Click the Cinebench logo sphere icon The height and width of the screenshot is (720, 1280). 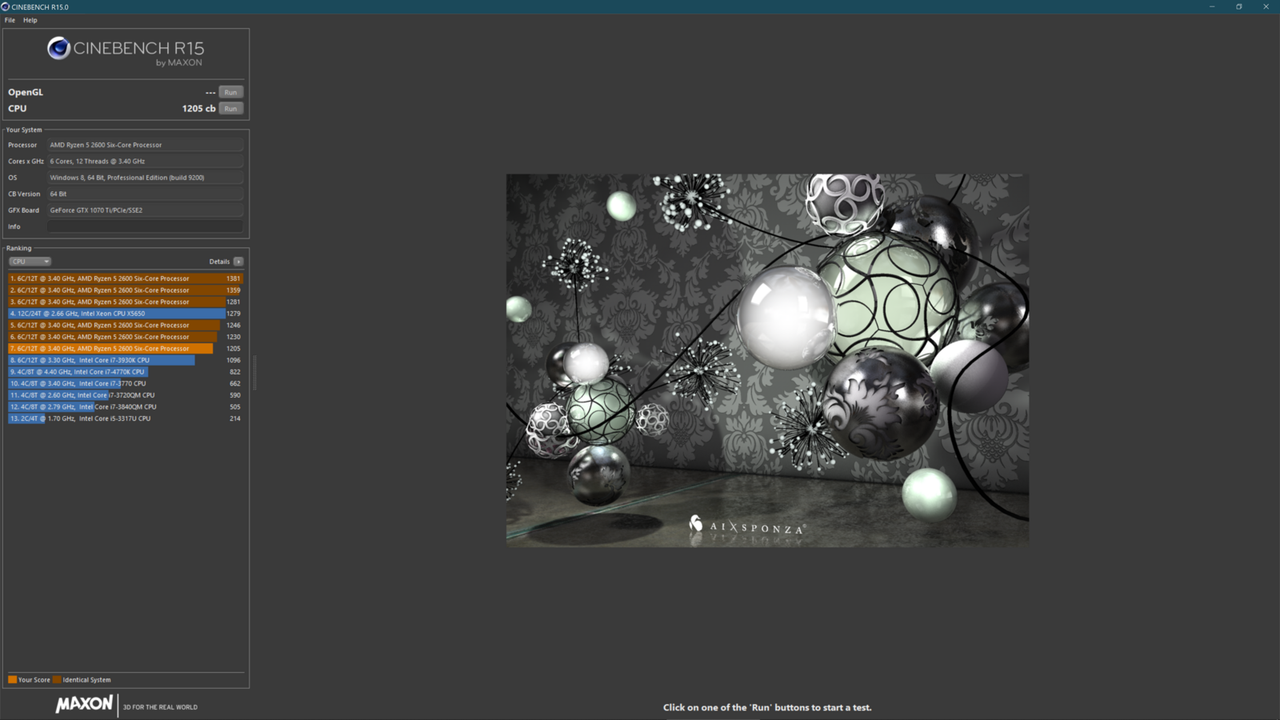pyautogui.click(x=59, y=48)
